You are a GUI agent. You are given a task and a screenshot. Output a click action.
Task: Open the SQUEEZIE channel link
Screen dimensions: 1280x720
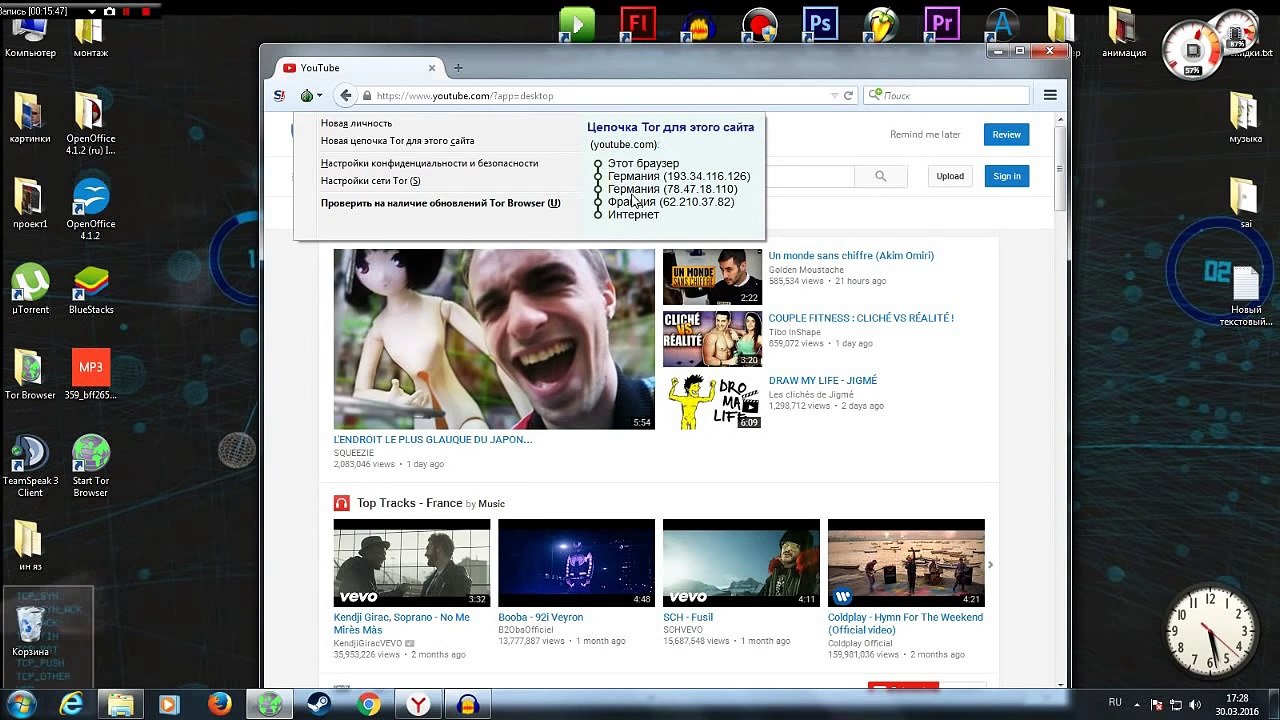pos(354,452)
